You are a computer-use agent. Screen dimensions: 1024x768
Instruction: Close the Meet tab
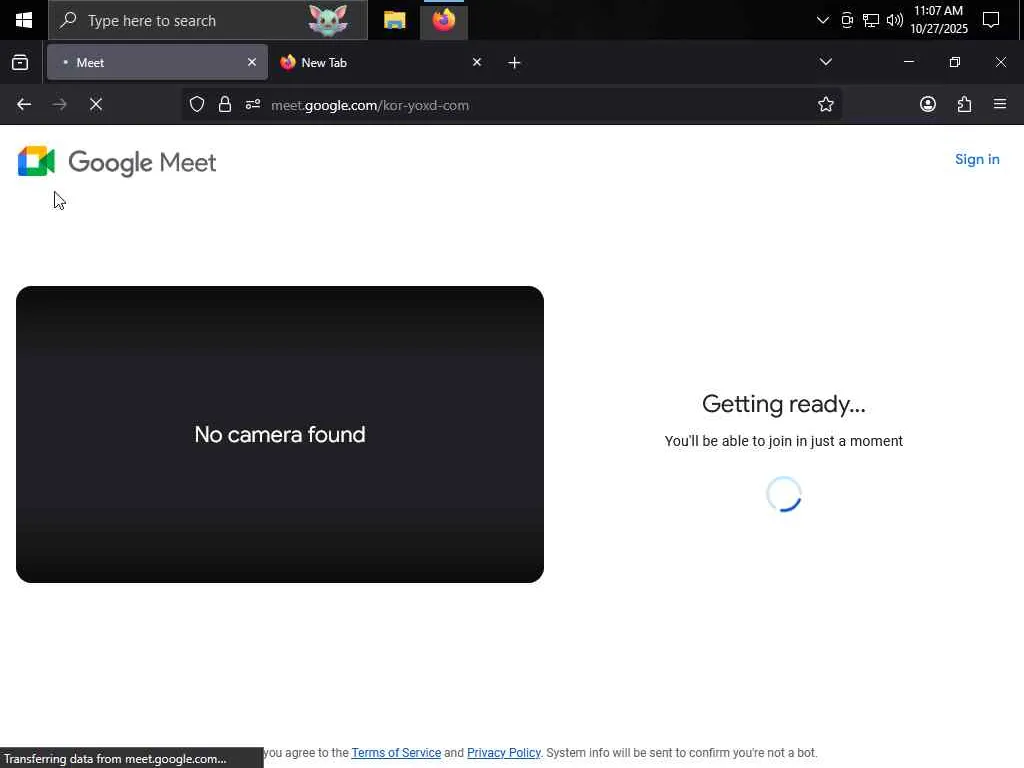click(x=251, y=62)
